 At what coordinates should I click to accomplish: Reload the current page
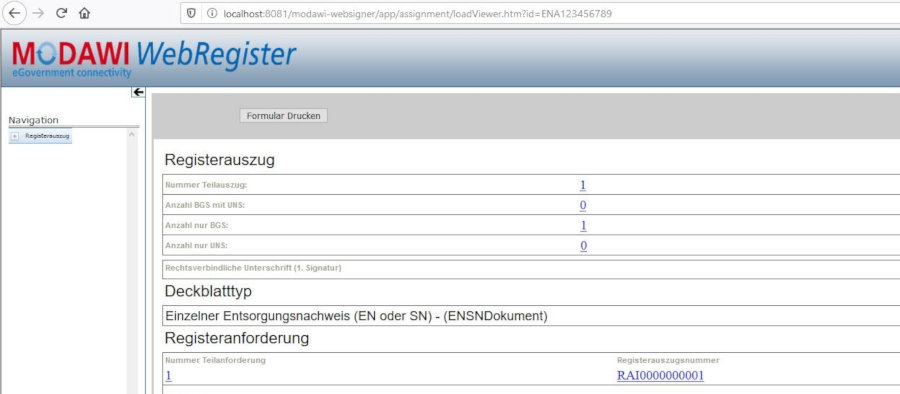click(x=61, y=13)
